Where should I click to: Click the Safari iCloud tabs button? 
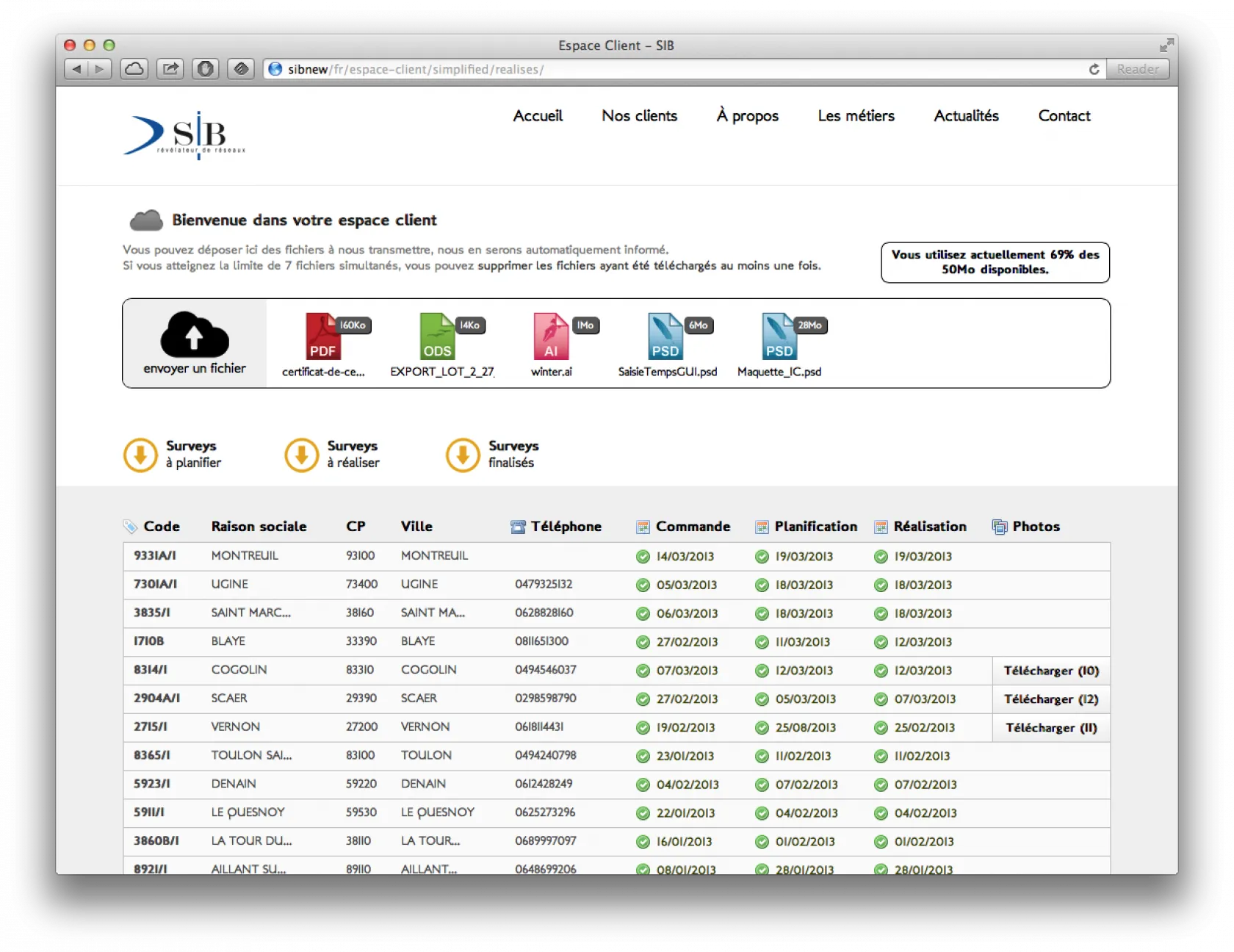pyautogui.click(x=134, y=69)
